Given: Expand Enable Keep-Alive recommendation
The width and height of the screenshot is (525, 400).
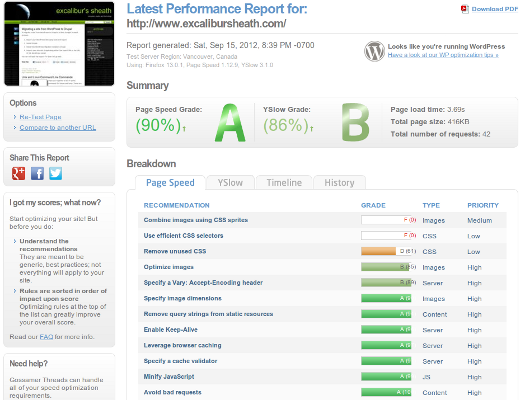Looking at the screenshot, I should 170,330.
